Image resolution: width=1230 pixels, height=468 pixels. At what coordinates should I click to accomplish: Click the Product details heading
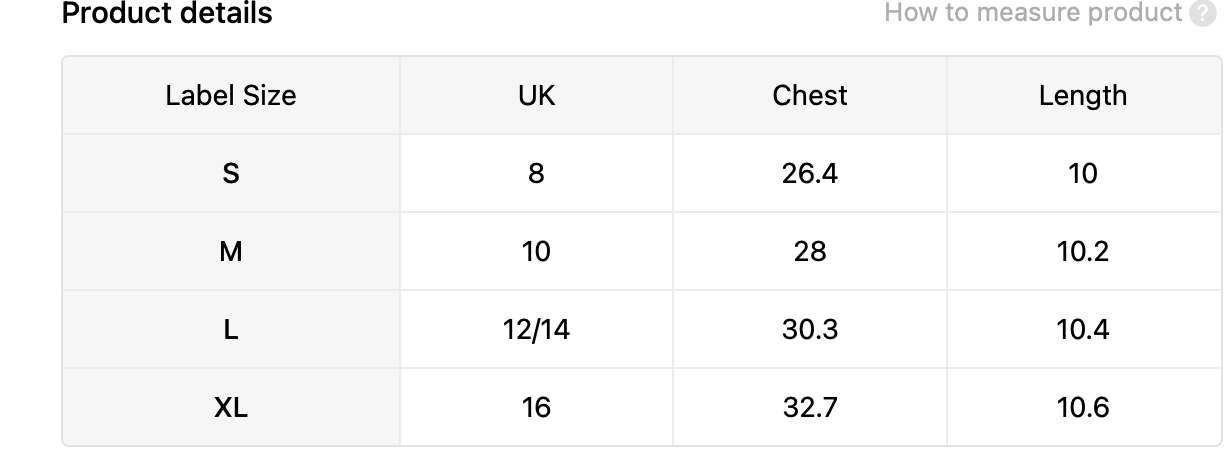point(167,14)
